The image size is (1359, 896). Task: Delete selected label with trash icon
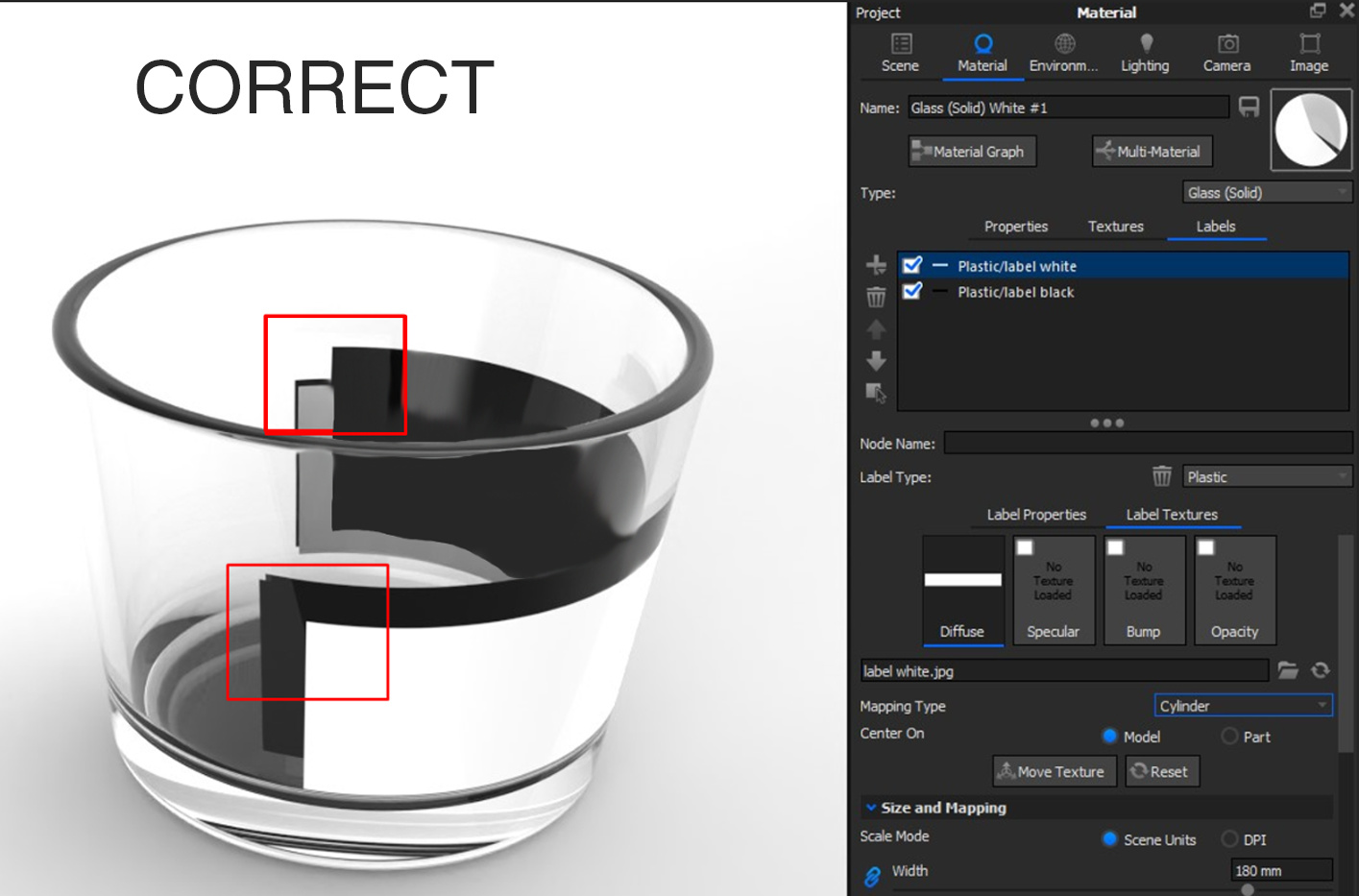pyautogui.click(x=876, y=297)
